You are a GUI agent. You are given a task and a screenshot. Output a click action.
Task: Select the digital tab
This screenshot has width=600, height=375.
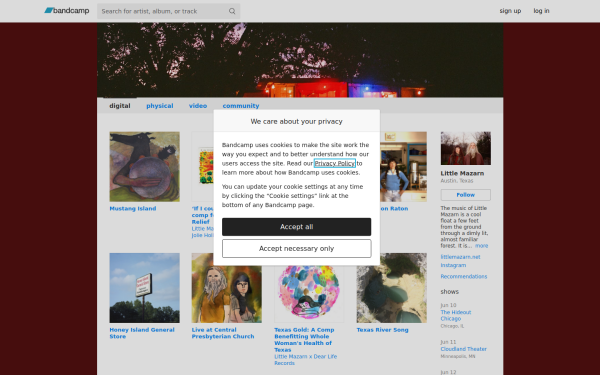pos(120,106)
